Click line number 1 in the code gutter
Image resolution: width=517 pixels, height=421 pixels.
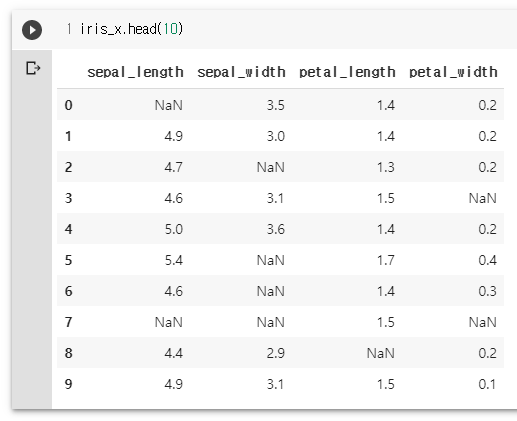pos(69,29)
